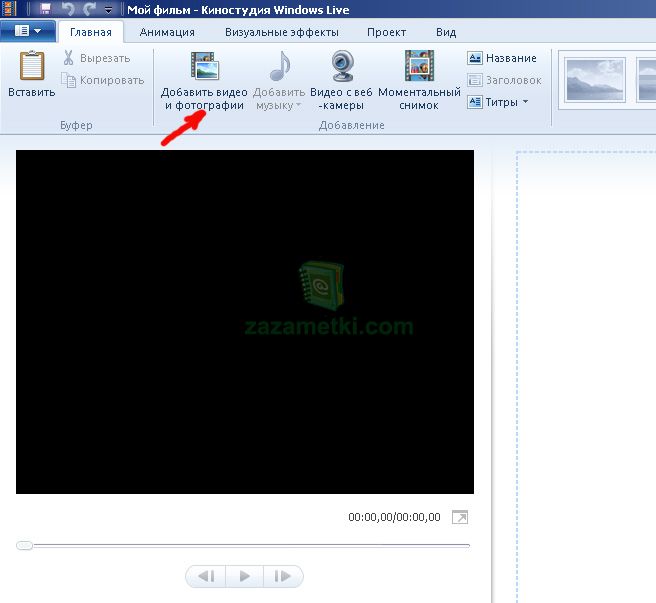Click Add videos and photos (Добавить видео и фотографии)
This screenshot has width=656, height=603.
click(204, 80)
